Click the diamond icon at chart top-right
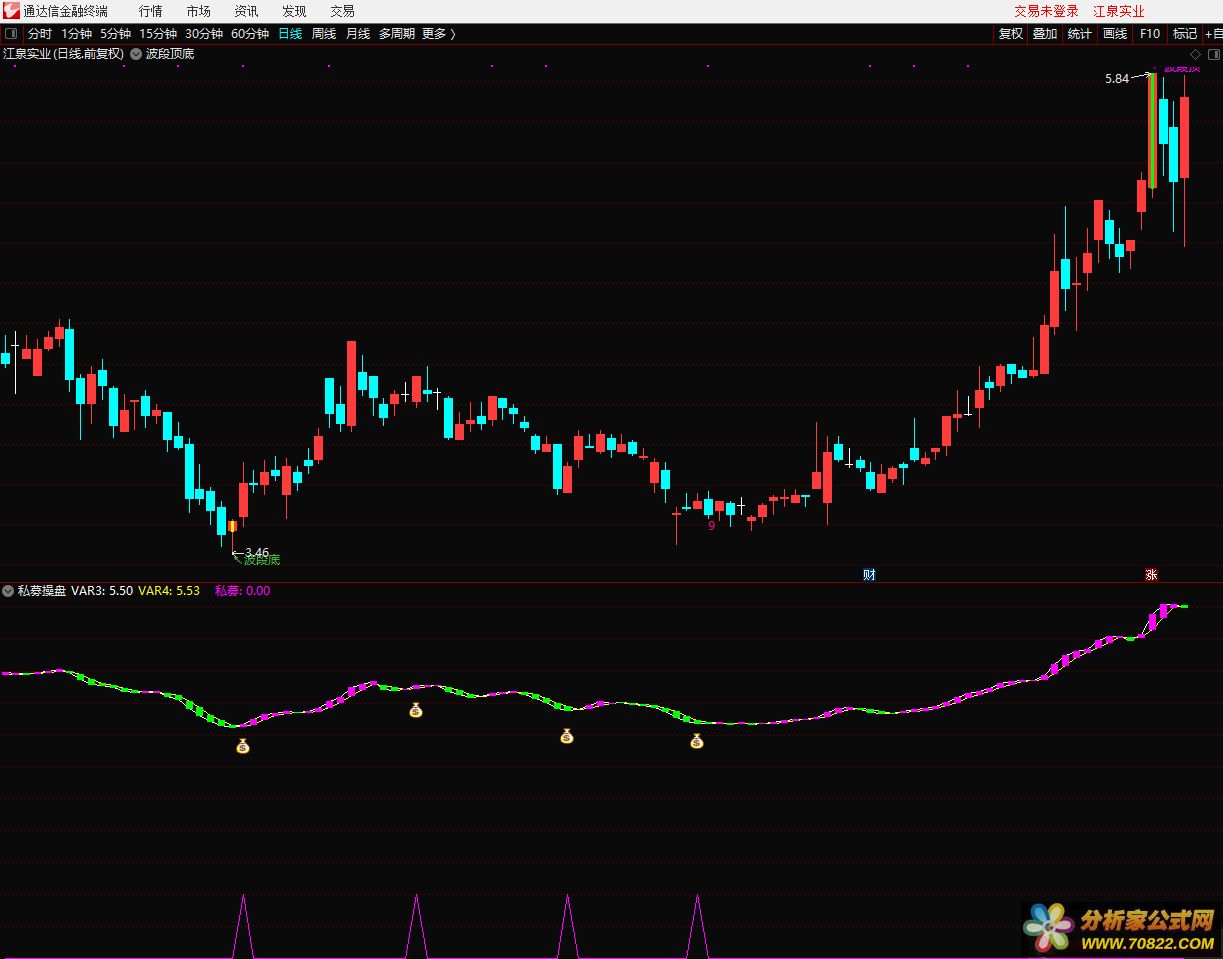The height and width of the screenshot is (959, 1223). pyautogui.click(x=1194, y=54)
